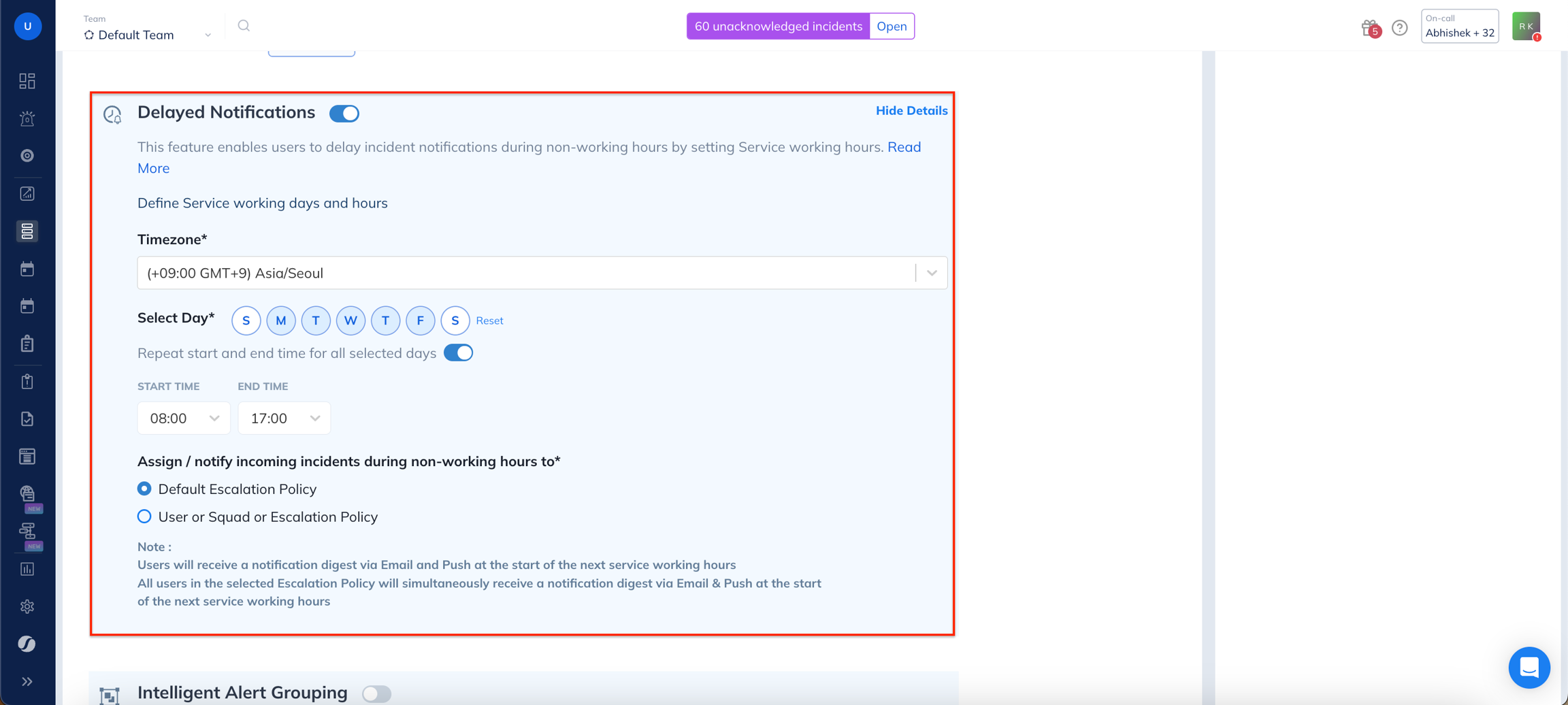The height and width of the screenshot is (705, 1568).
Task: Open the End Time 17:00 dropdown
Action: click(284, 418)
